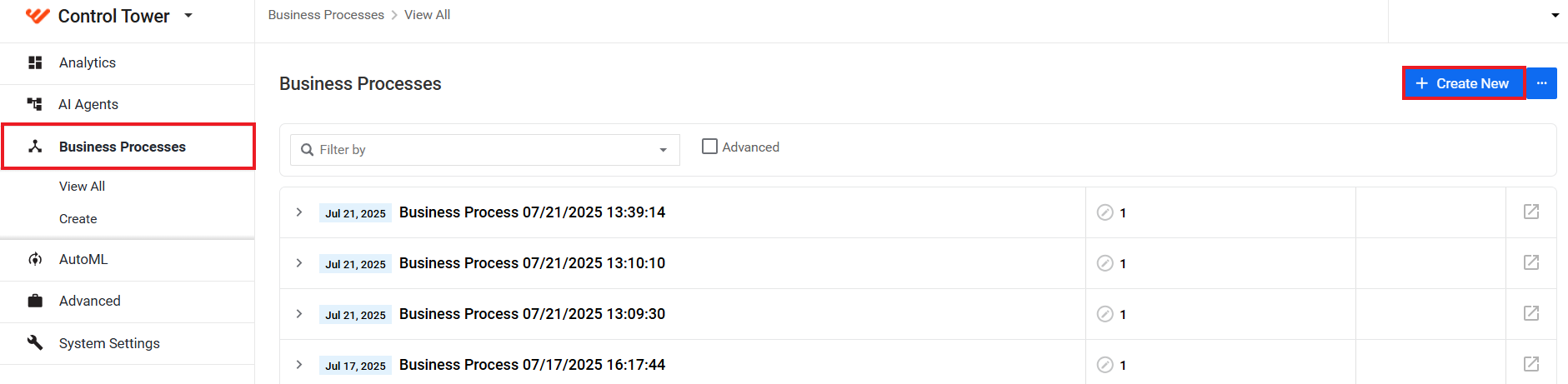
Task: Expand Business Process 07/21/2025 13:10:10 row
Action: (299, 263)
